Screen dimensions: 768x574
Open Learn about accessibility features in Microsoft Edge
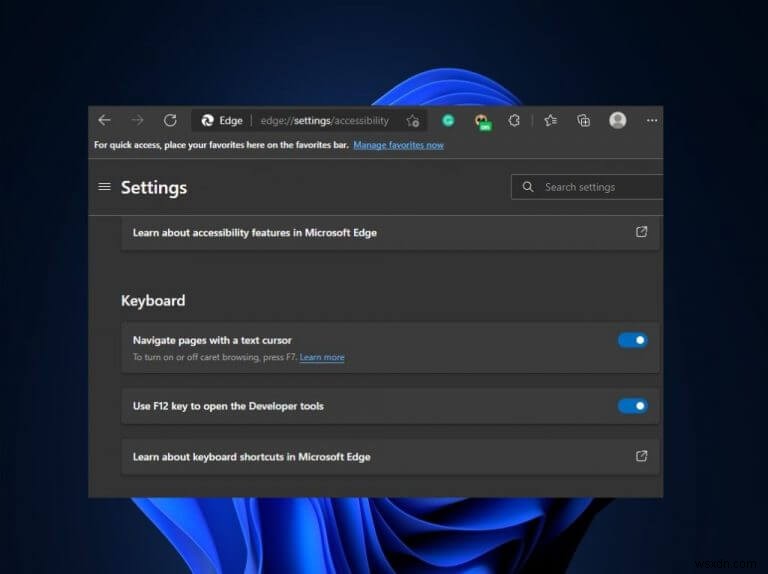click(389, 233)
